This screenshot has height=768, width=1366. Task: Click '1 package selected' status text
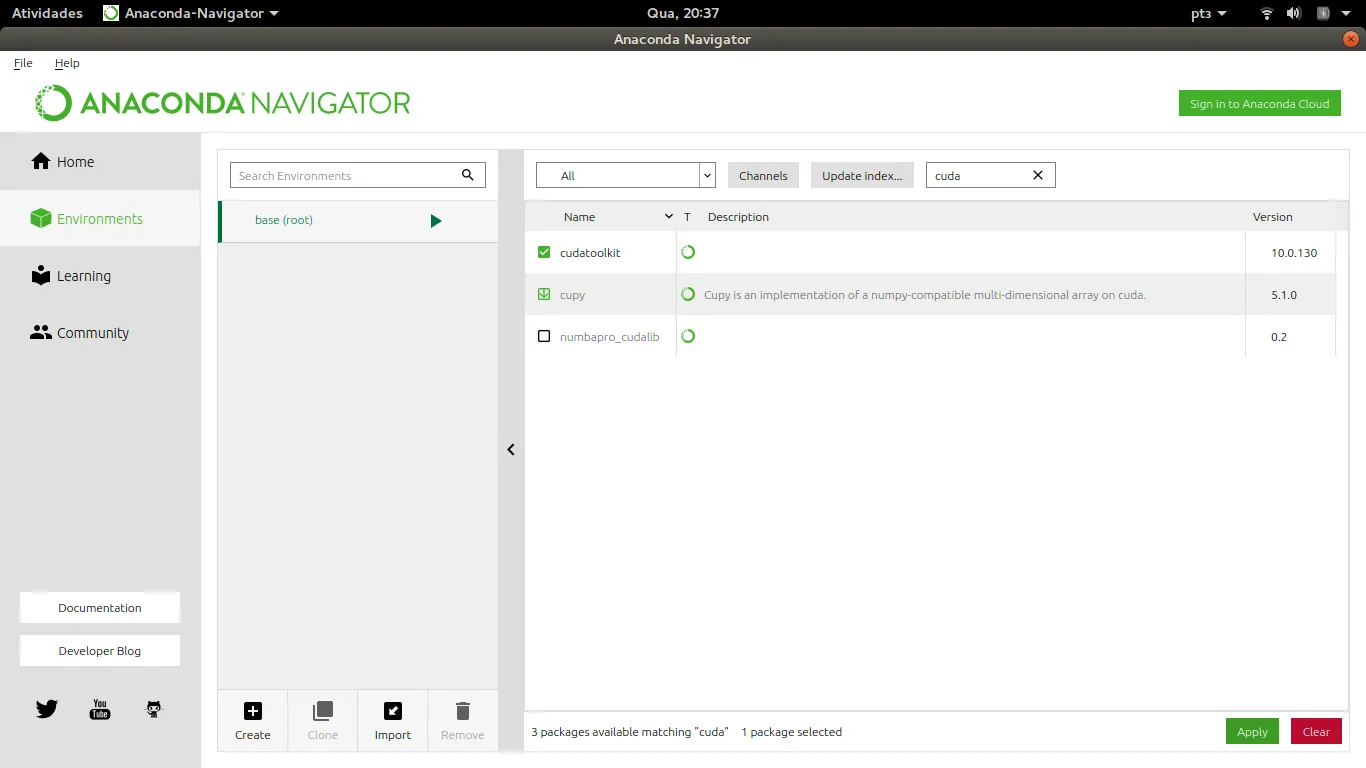pyautogui.click(x=792, y=732)
